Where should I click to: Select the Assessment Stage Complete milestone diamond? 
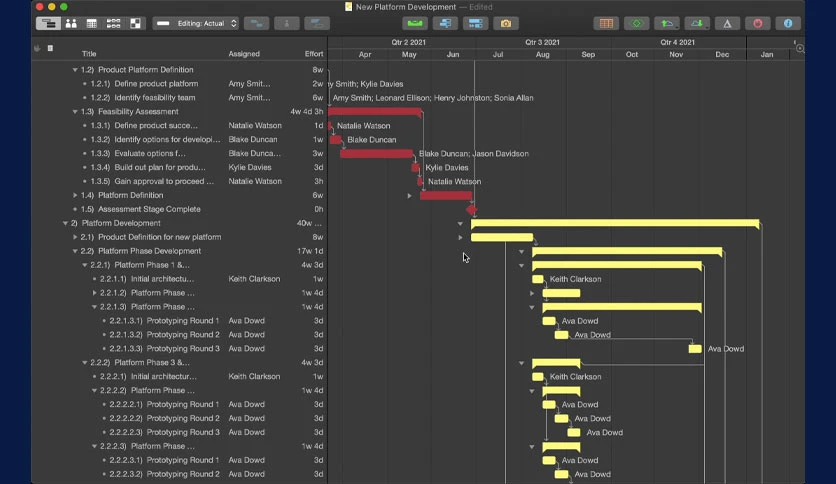pos(471,209)
